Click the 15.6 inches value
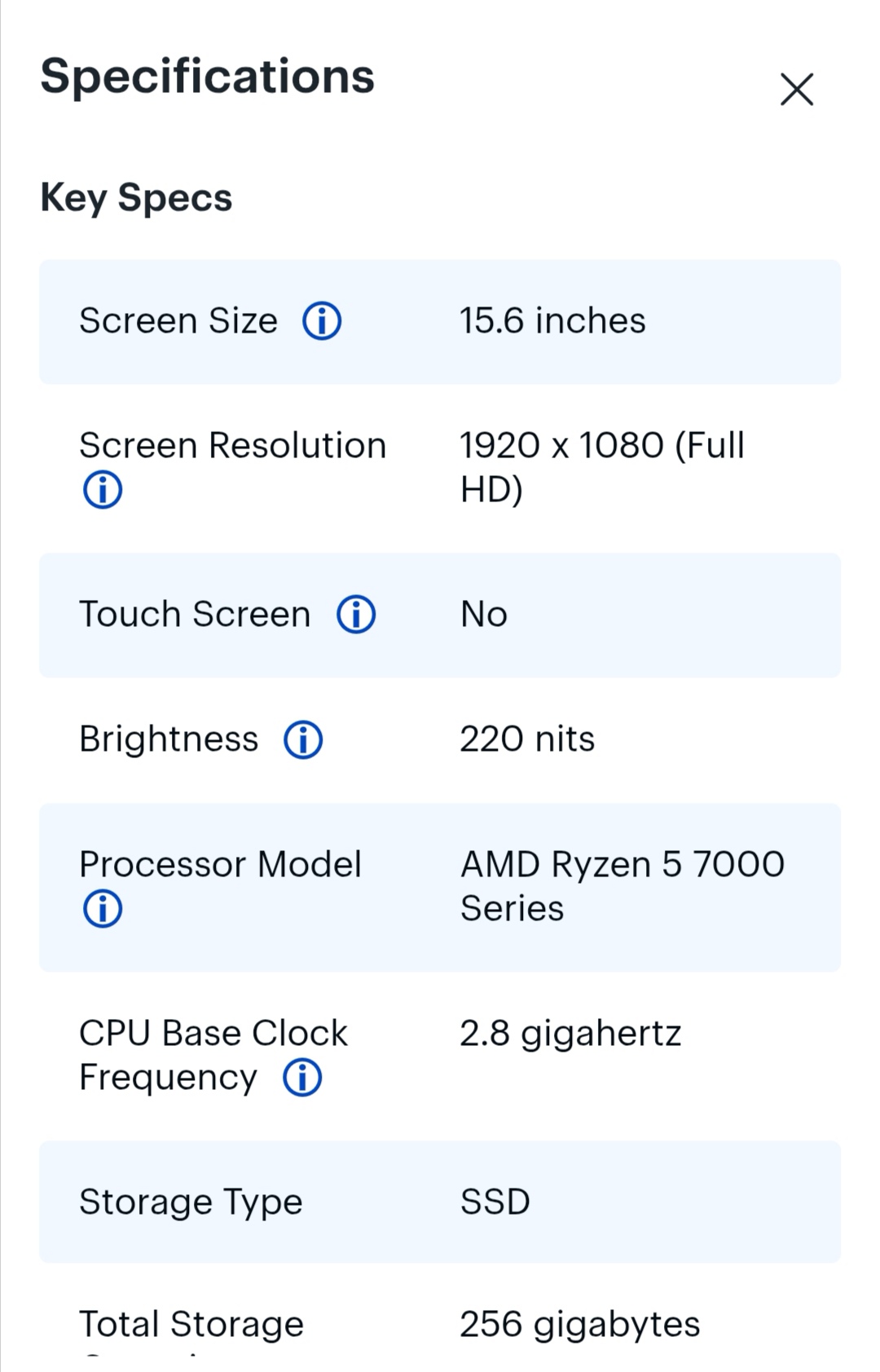Image resolution: width=880 pixels, height=1372 pixels. pyautogui.click(x=552, y=320)
